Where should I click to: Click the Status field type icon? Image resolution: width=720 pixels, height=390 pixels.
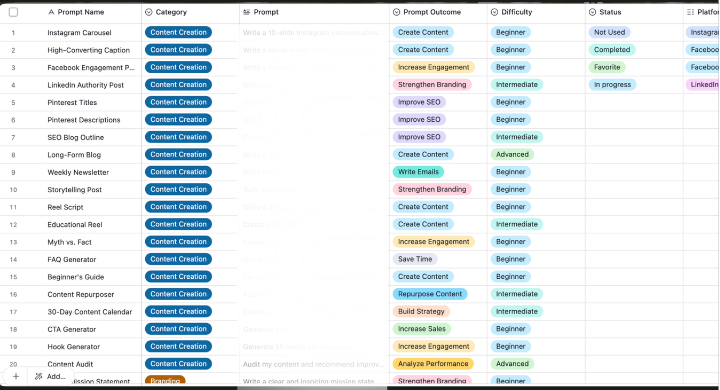click(x=592, y=12)
